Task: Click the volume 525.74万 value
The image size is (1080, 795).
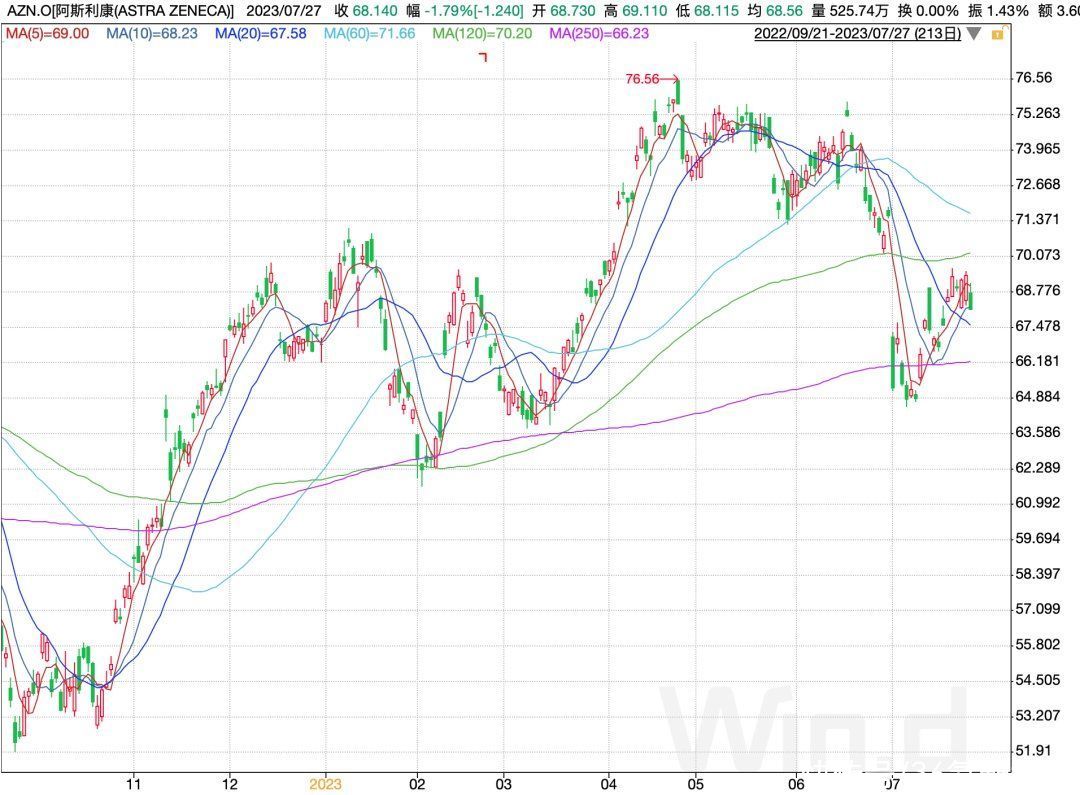Action: point(859,11)
